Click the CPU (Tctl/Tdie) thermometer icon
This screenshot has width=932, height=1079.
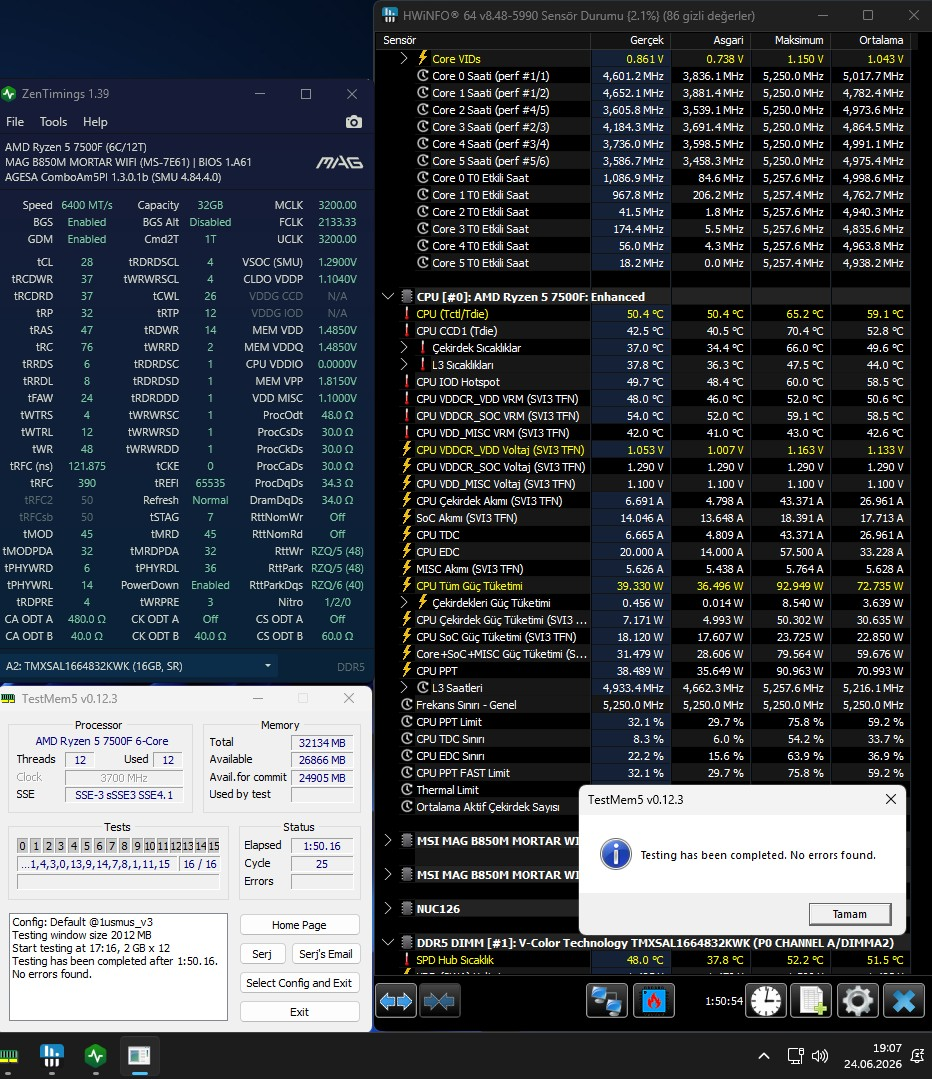point(407,314)
